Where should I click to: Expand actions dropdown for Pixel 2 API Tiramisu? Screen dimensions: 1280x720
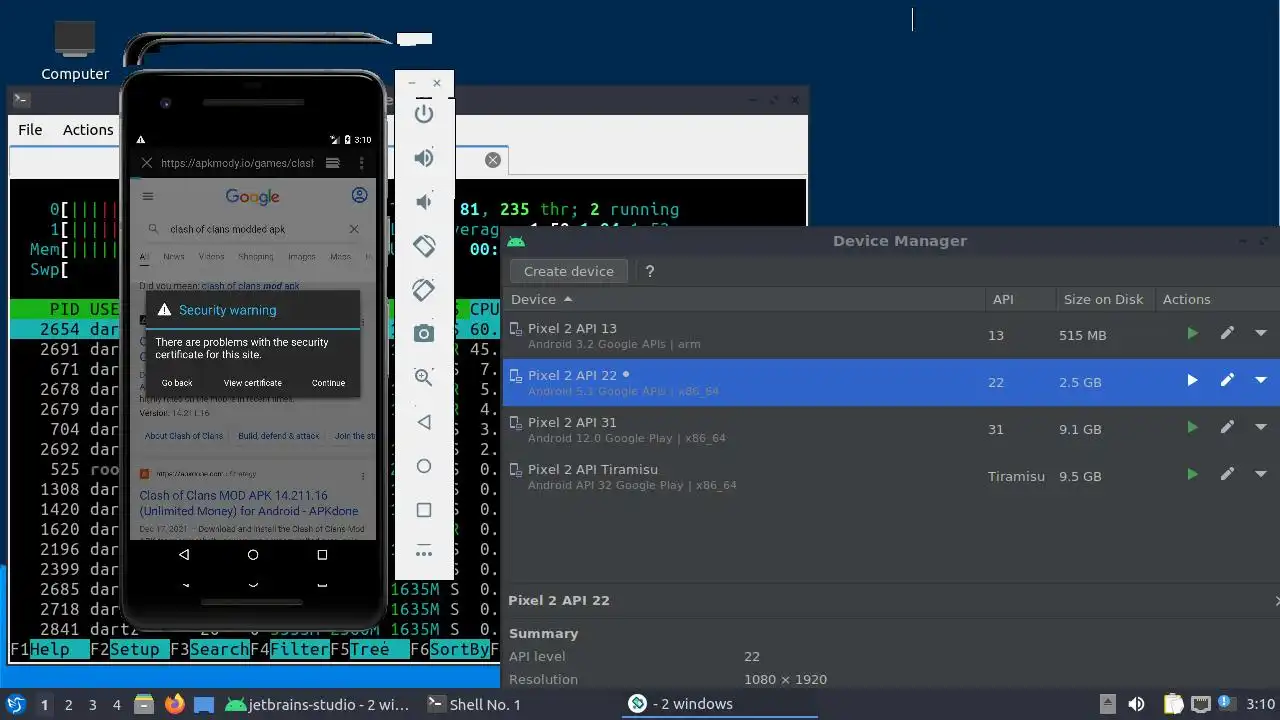coord(1260,475)
